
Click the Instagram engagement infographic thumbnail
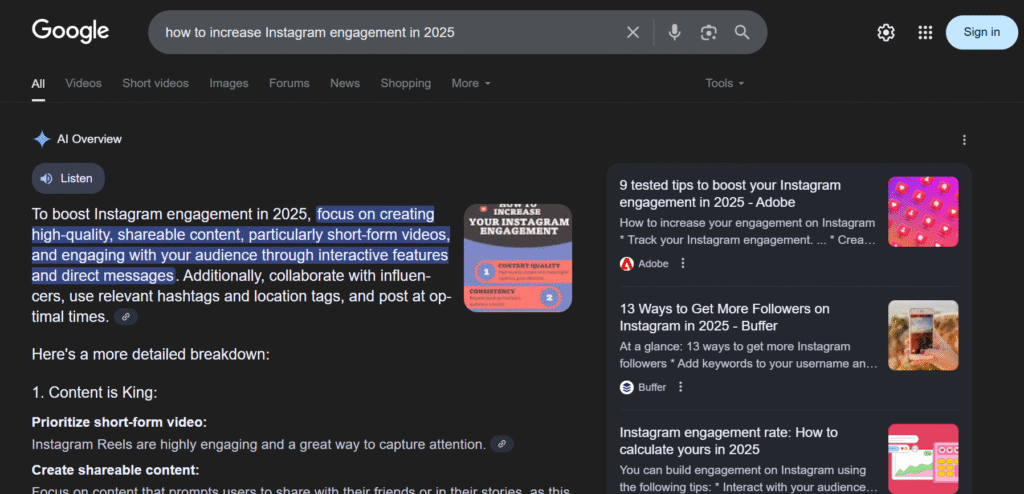coord(518,258)
